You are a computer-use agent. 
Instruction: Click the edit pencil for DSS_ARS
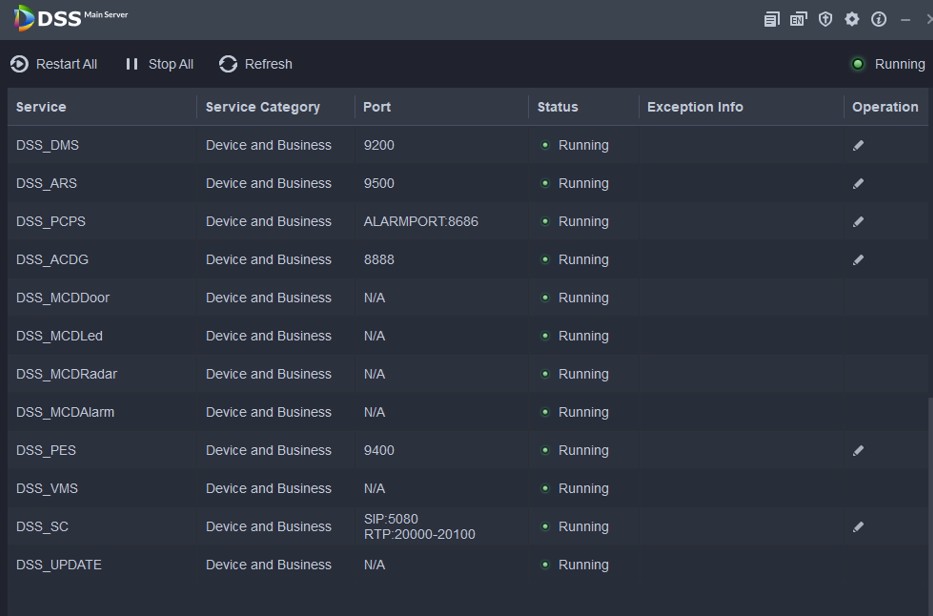point(858,183)
